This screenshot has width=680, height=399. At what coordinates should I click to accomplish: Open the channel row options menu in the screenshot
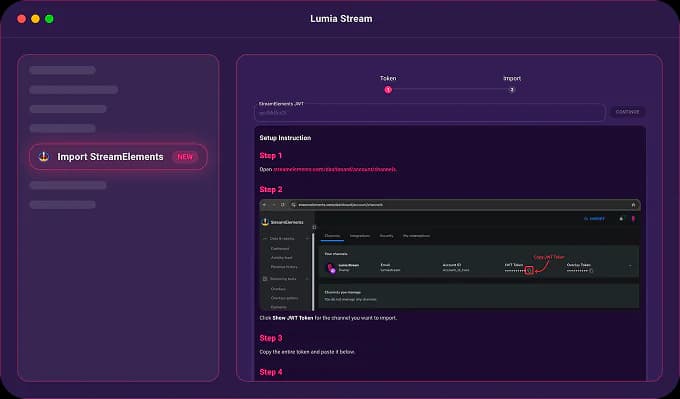point(630,266)
